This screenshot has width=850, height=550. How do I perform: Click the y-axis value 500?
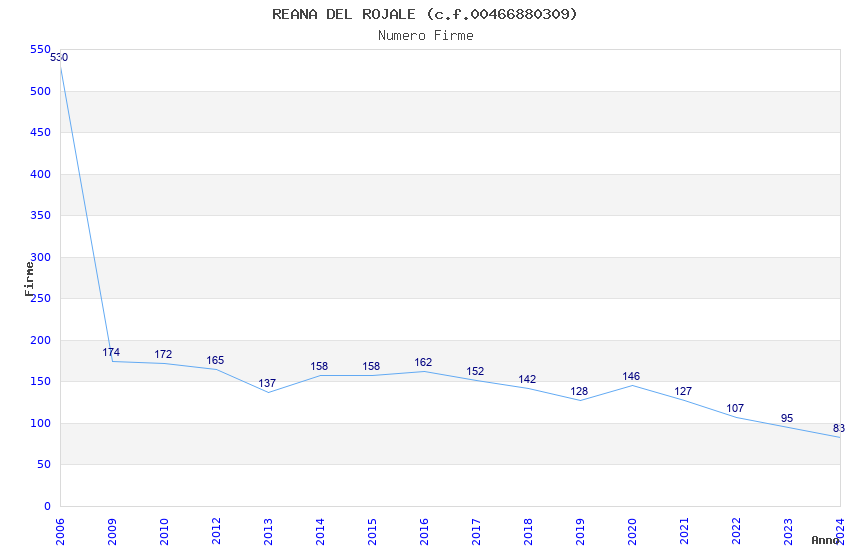click(x=41, y=92)
